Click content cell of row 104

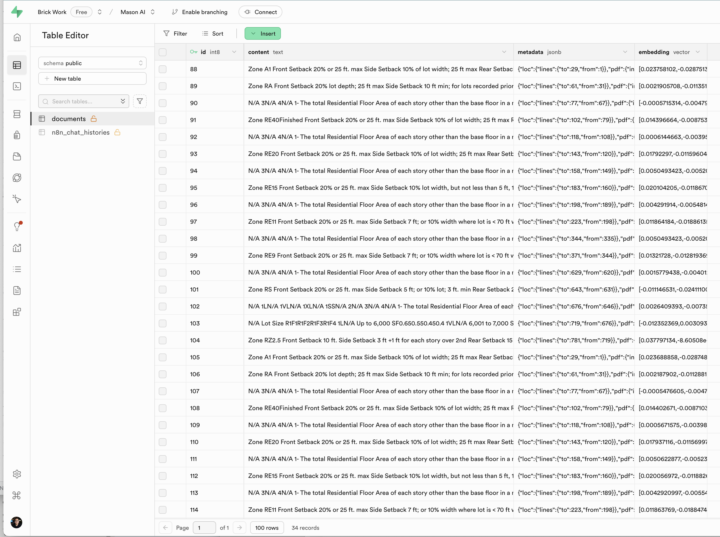[380, 340]
